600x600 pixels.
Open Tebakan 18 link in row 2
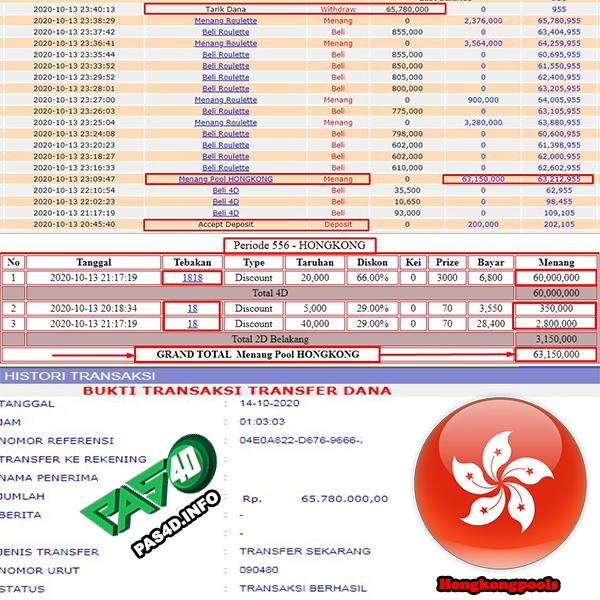[x=192, y=308]
